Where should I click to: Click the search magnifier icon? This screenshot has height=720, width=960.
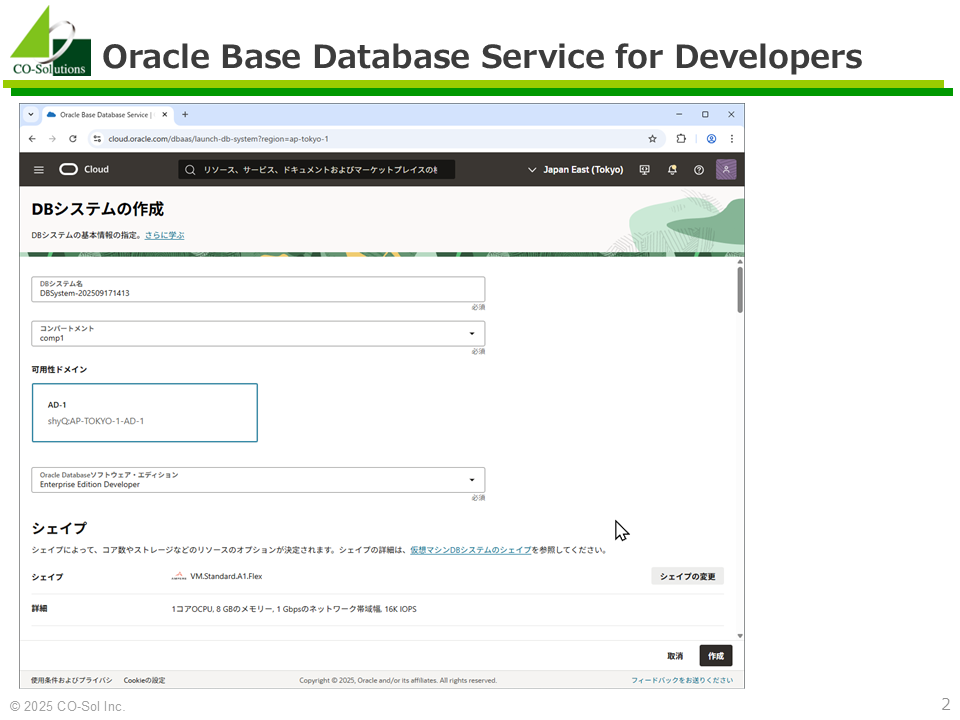(x=190, y=170)
